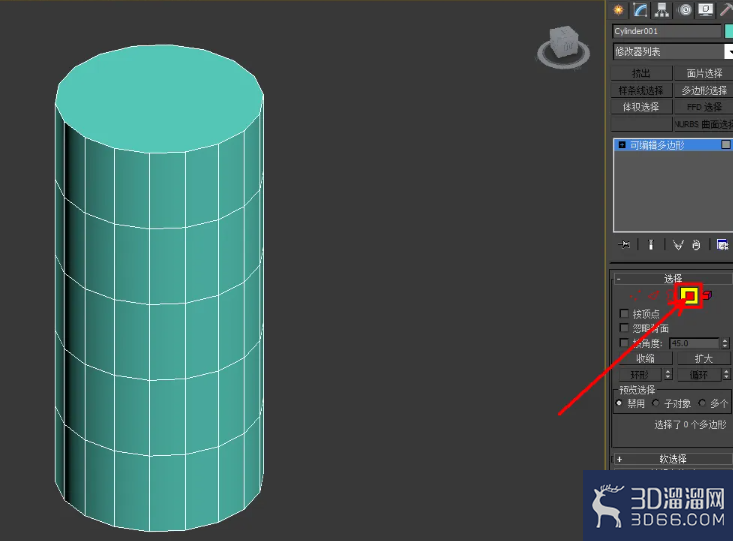
Task: Collapse the 选择 rollout header
Action: 673,279
